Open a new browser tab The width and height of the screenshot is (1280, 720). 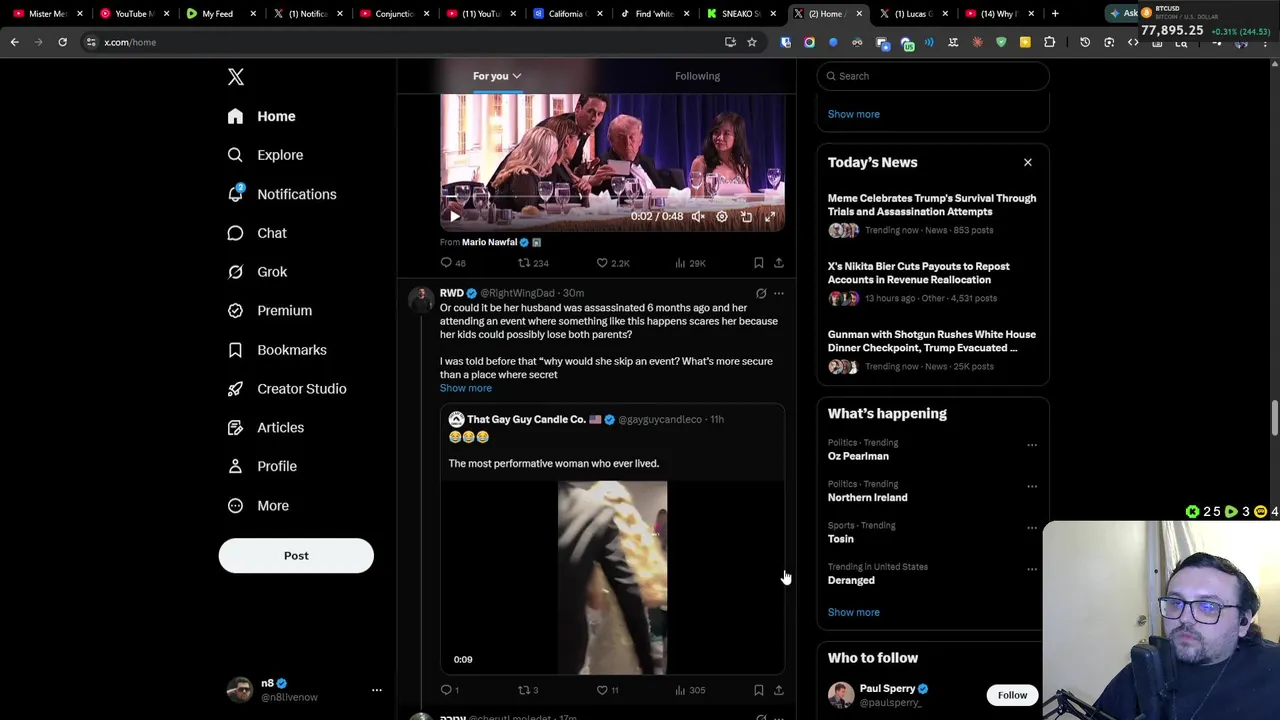(1055, 14)
